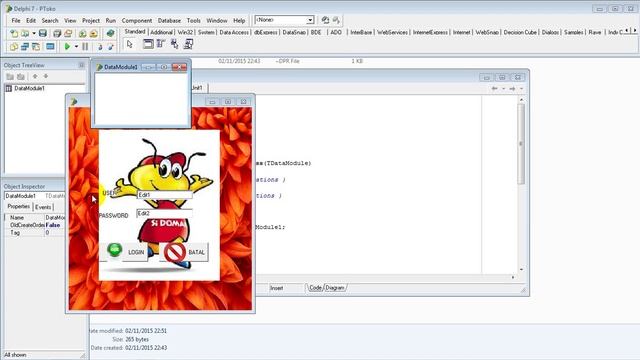Click the Trace Into debug icon

pyautogui.click(x=100, y=47)
